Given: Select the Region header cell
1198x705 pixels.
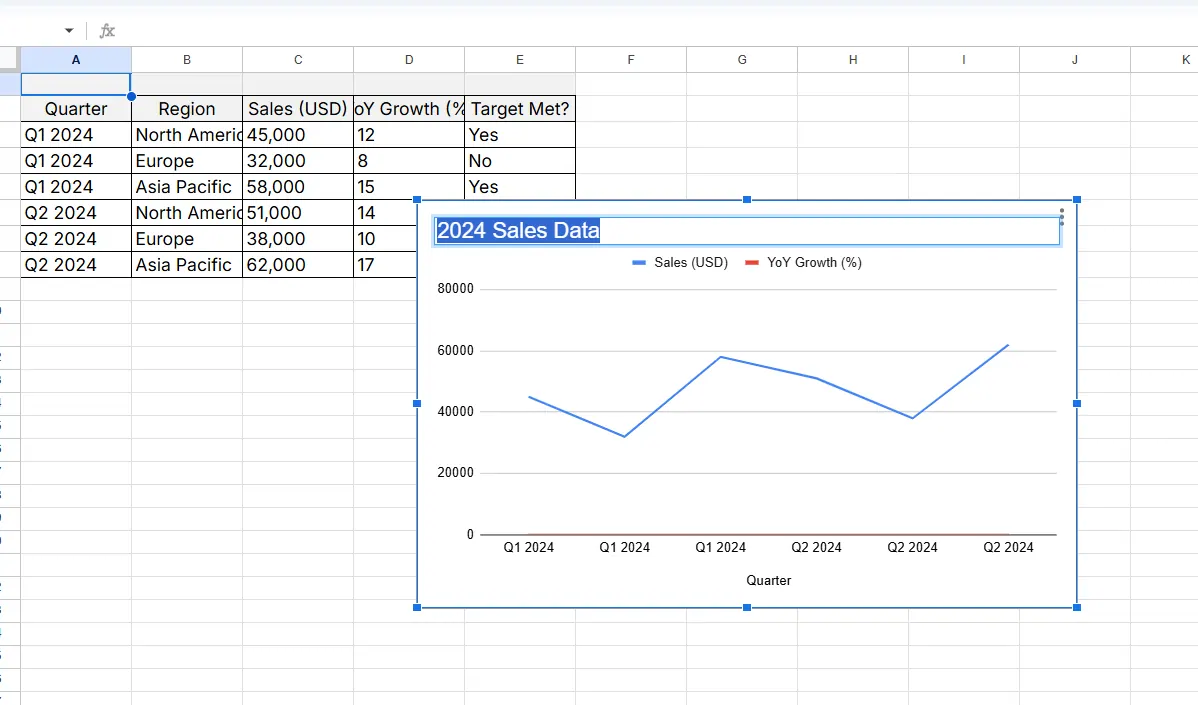Looking at the screenshot, I should point(186,109).
